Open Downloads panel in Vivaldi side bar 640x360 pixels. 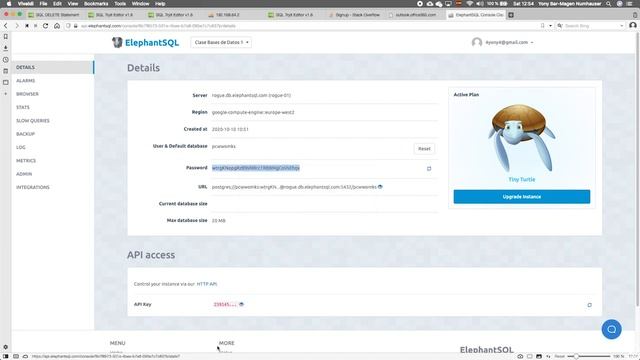6,48
